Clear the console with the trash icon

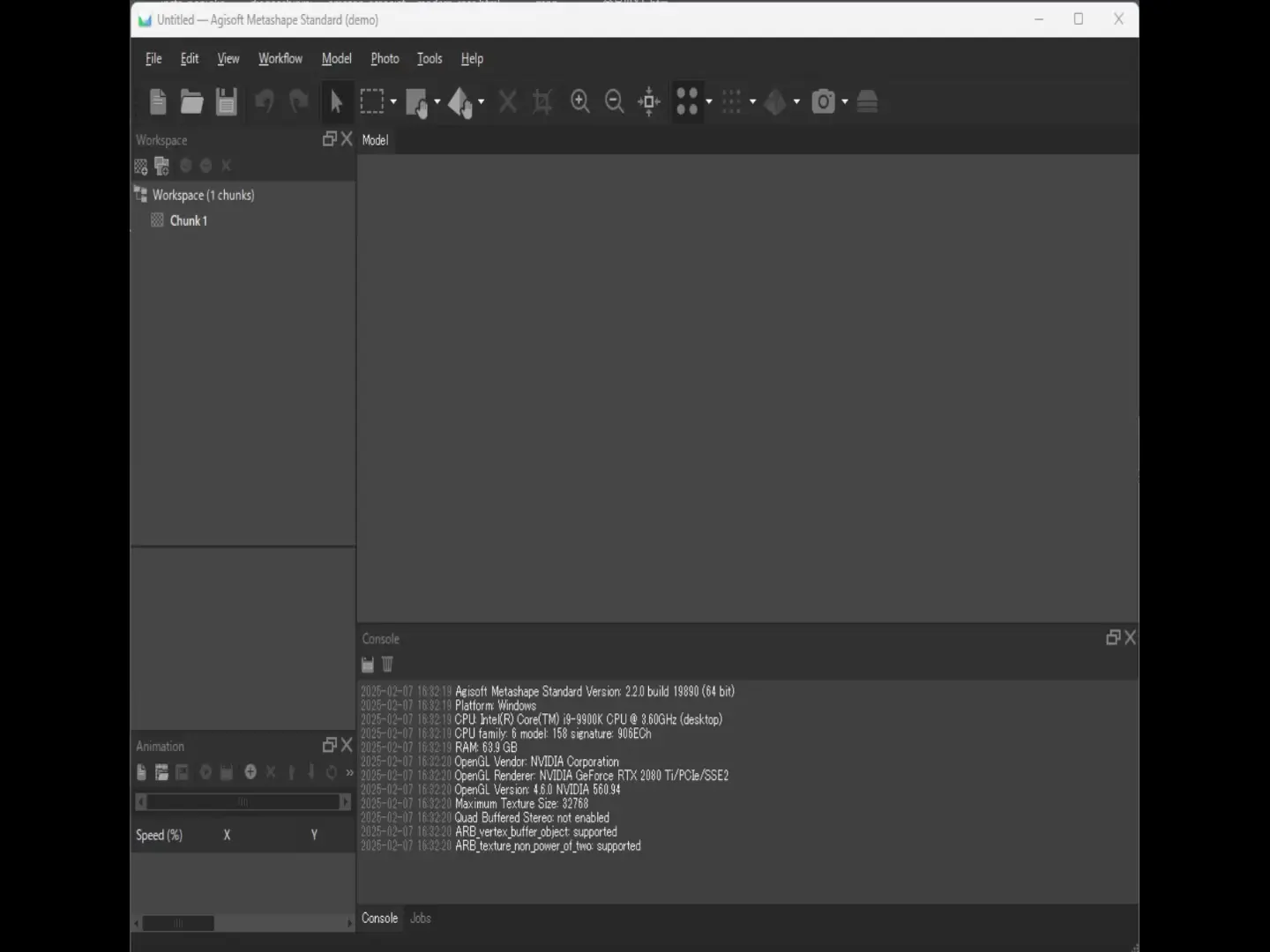387,665
